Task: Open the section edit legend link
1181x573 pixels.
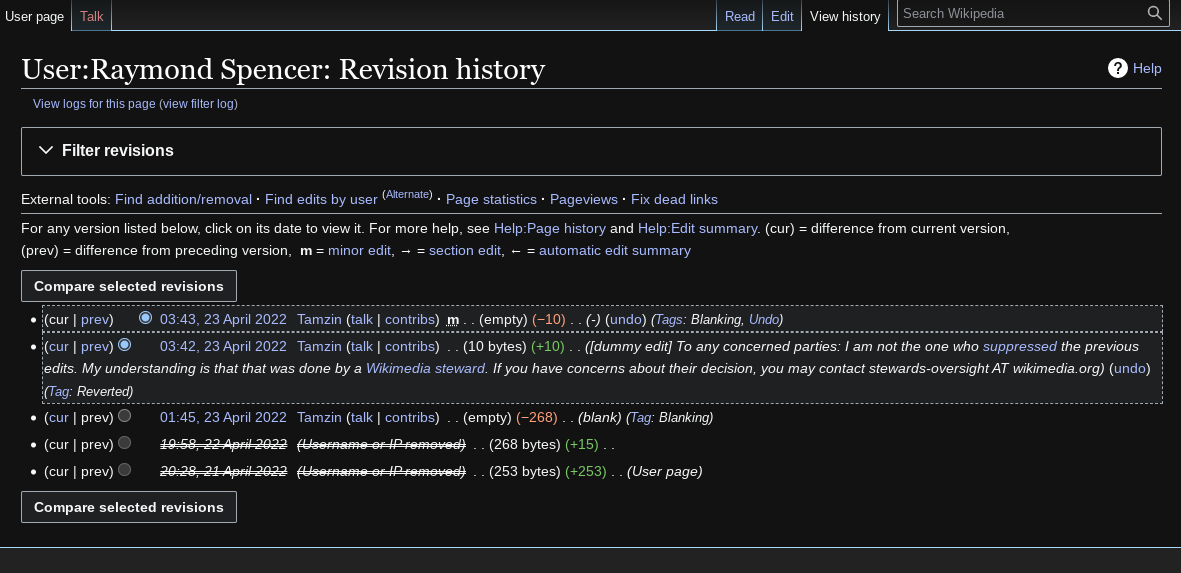Action: 465,251
